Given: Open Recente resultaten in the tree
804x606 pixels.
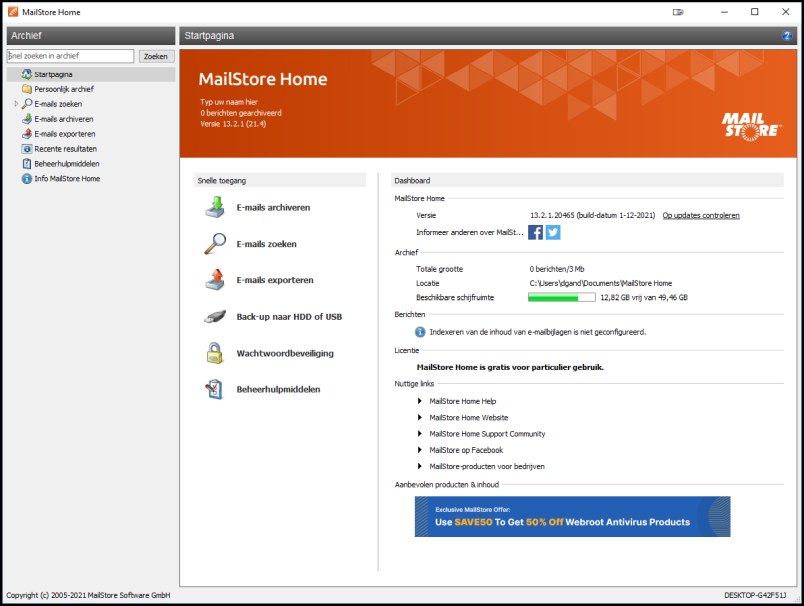Looking at the screenshot, I should click(x=66, y=149).
